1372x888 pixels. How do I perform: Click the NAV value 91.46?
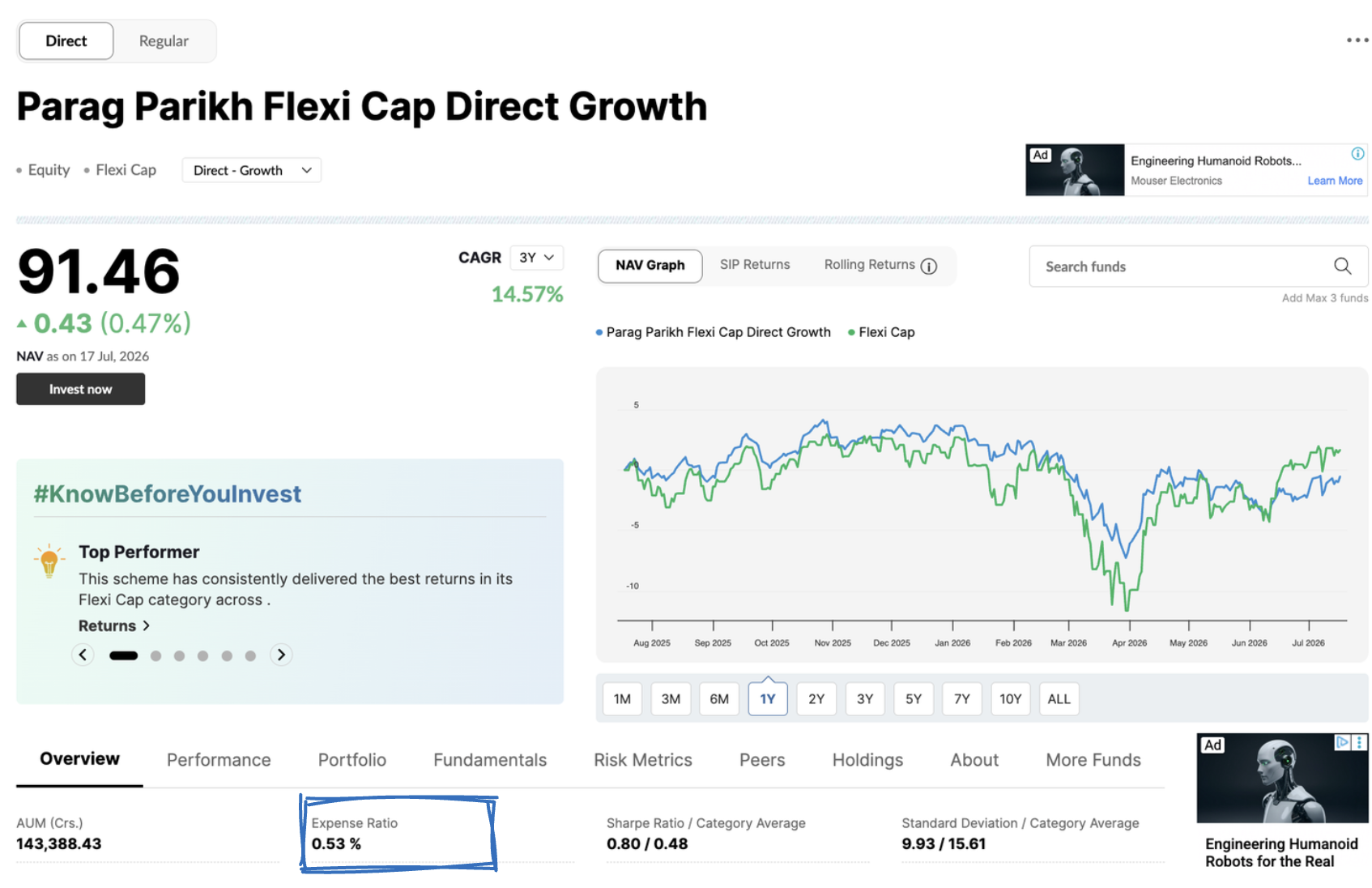coord(99,271)
